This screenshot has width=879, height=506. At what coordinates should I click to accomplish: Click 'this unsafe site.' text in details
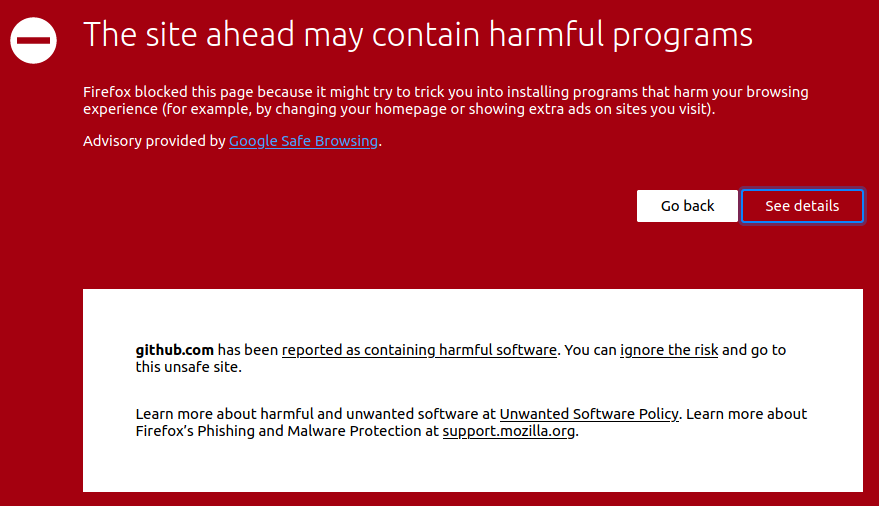[x=189, y=367]
